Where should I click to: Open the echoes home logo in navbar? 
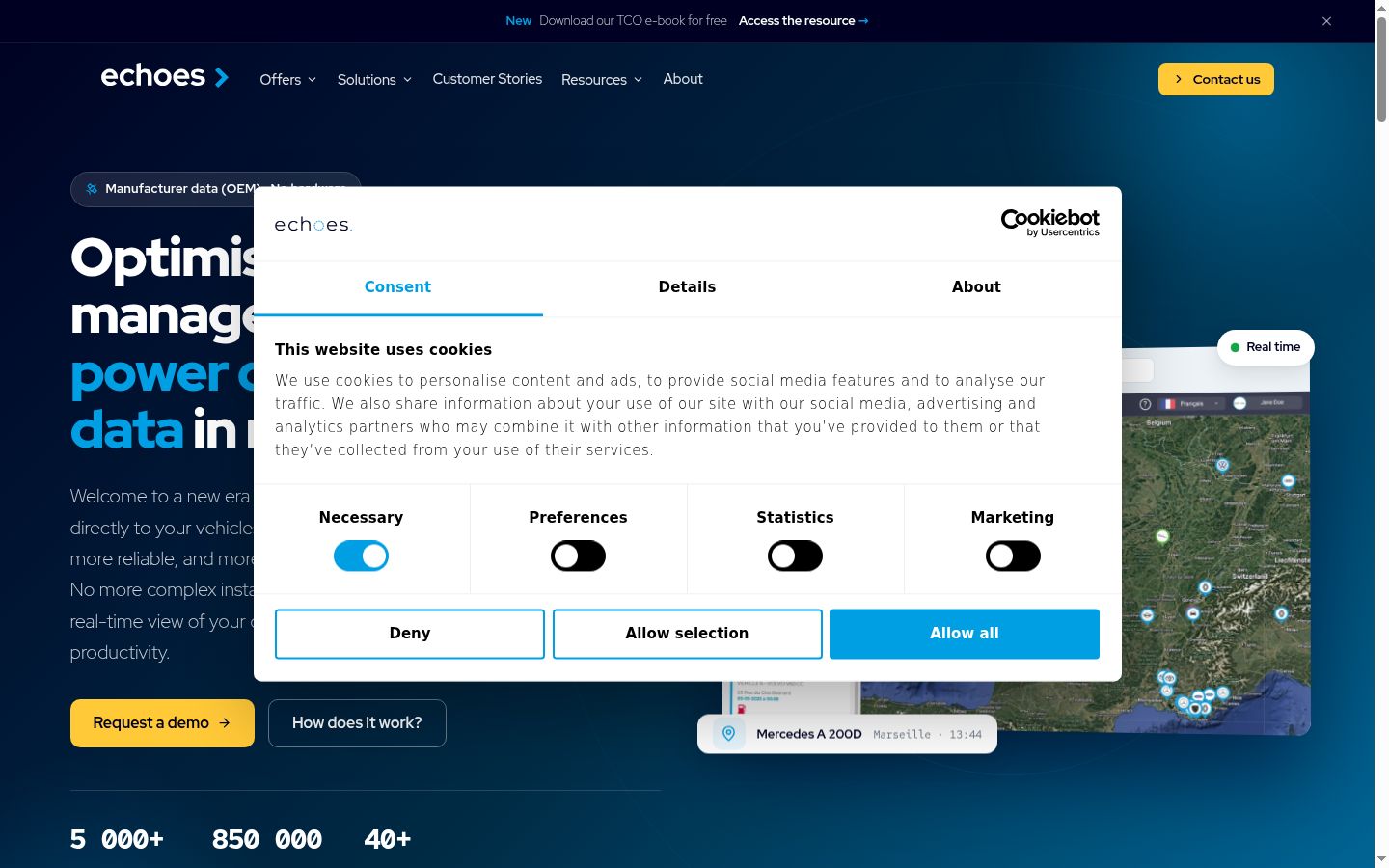165,76
